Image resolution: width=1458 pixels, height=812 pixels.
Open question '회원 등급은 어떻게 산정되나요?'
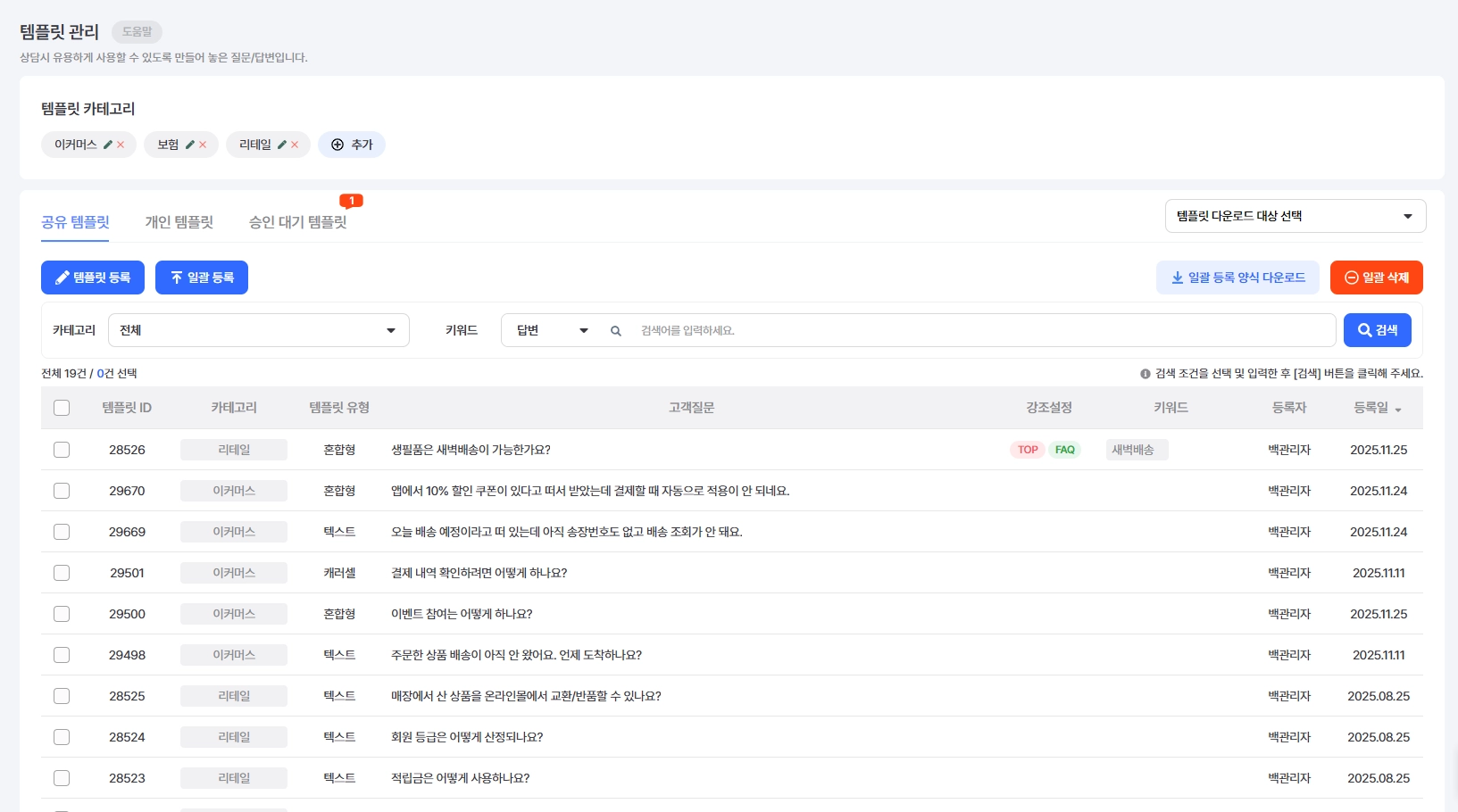pyautogui.click(x=467, y=737)
